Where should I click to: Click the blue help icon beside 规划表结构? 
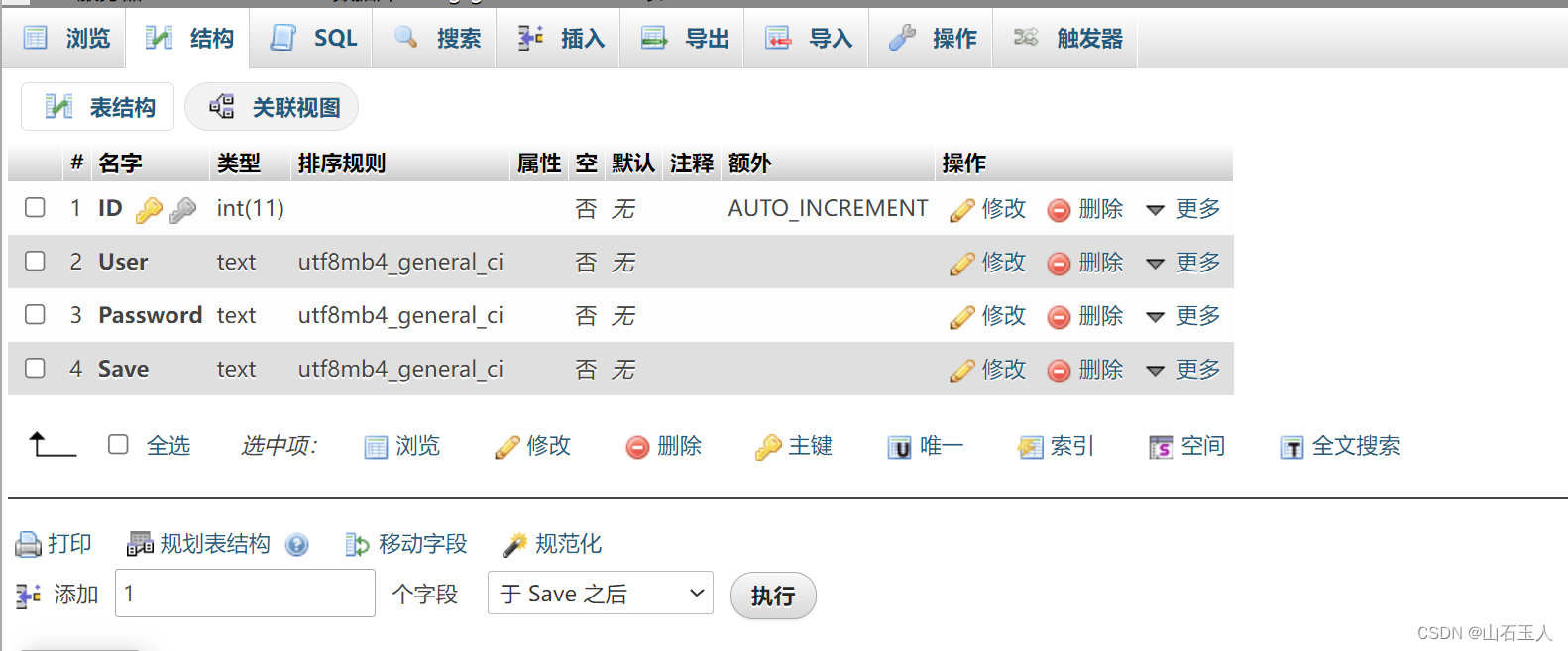(296, 545)
